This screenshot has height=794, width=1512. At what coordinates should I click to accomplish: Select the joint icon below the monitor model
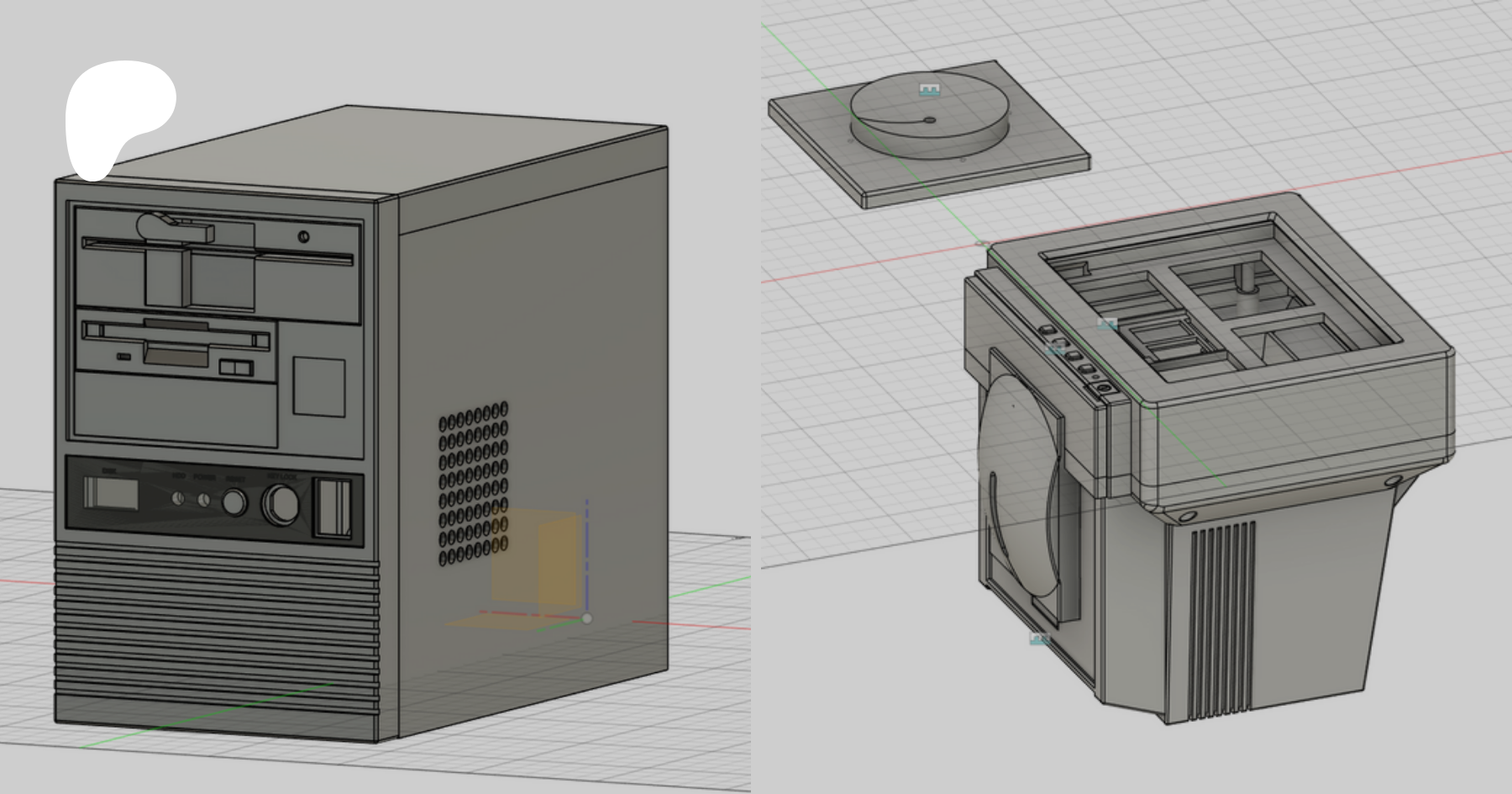tap(1040, 639)
